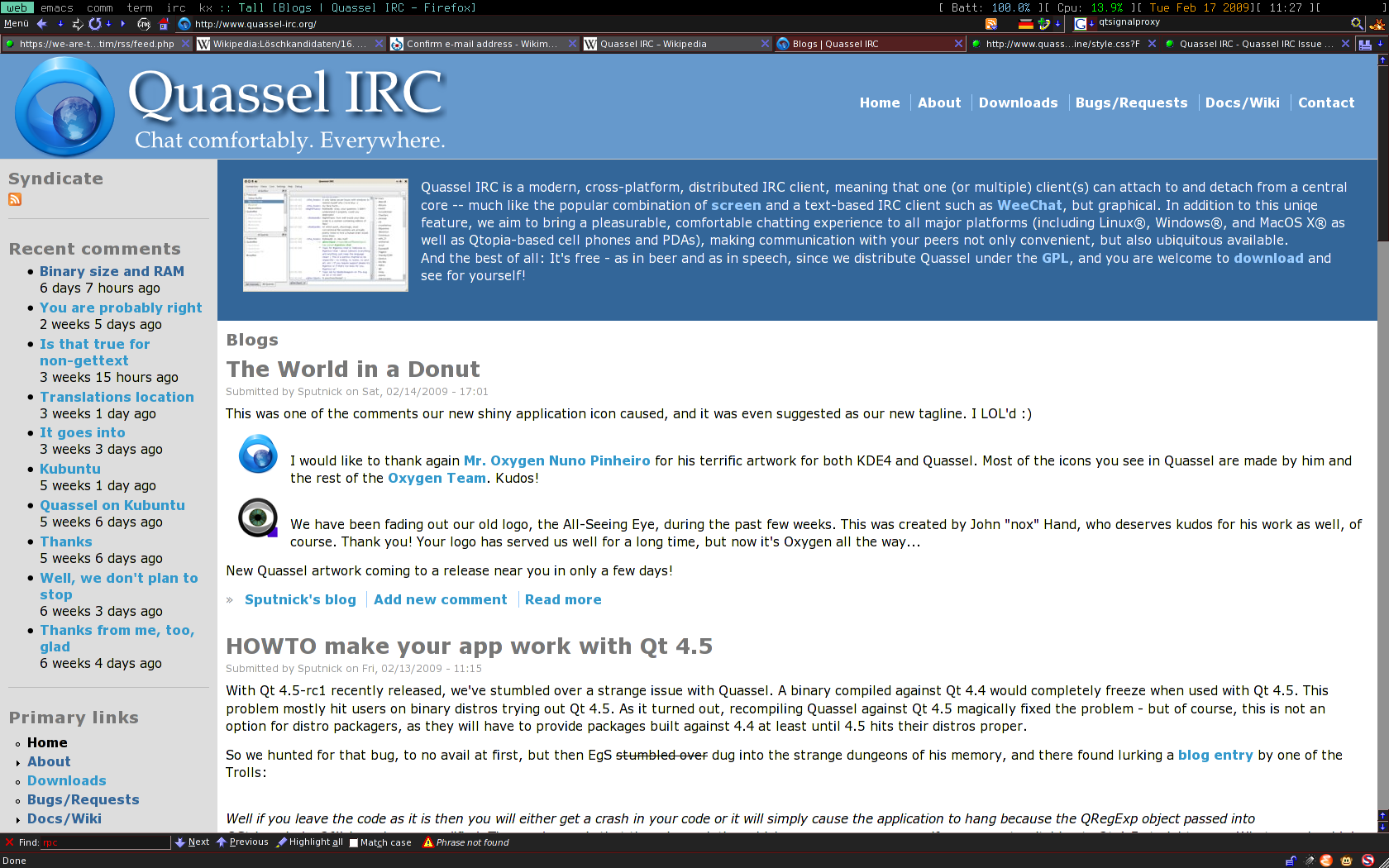Click the reload page icon
The image size is (1389, 868).
(95, 24)
